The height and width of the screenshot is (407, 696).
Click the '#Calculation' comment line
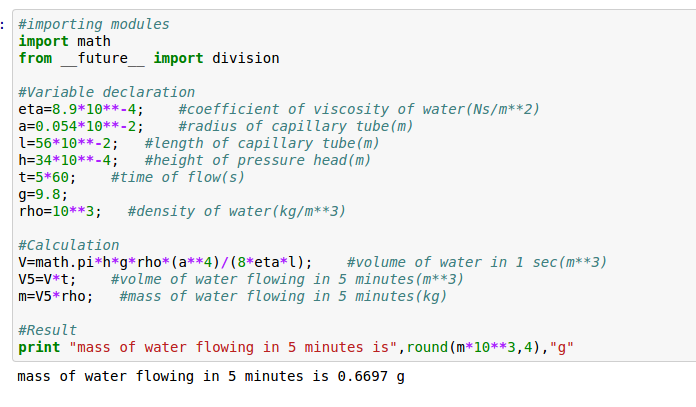tap(69, 245)
